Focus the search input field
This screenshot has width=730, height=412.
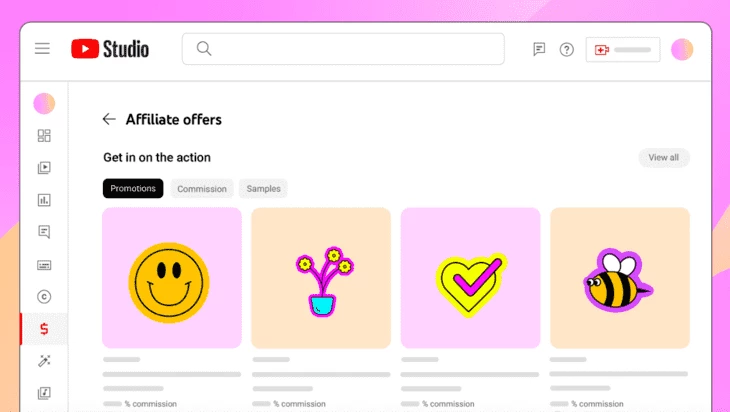pos(343,49)
